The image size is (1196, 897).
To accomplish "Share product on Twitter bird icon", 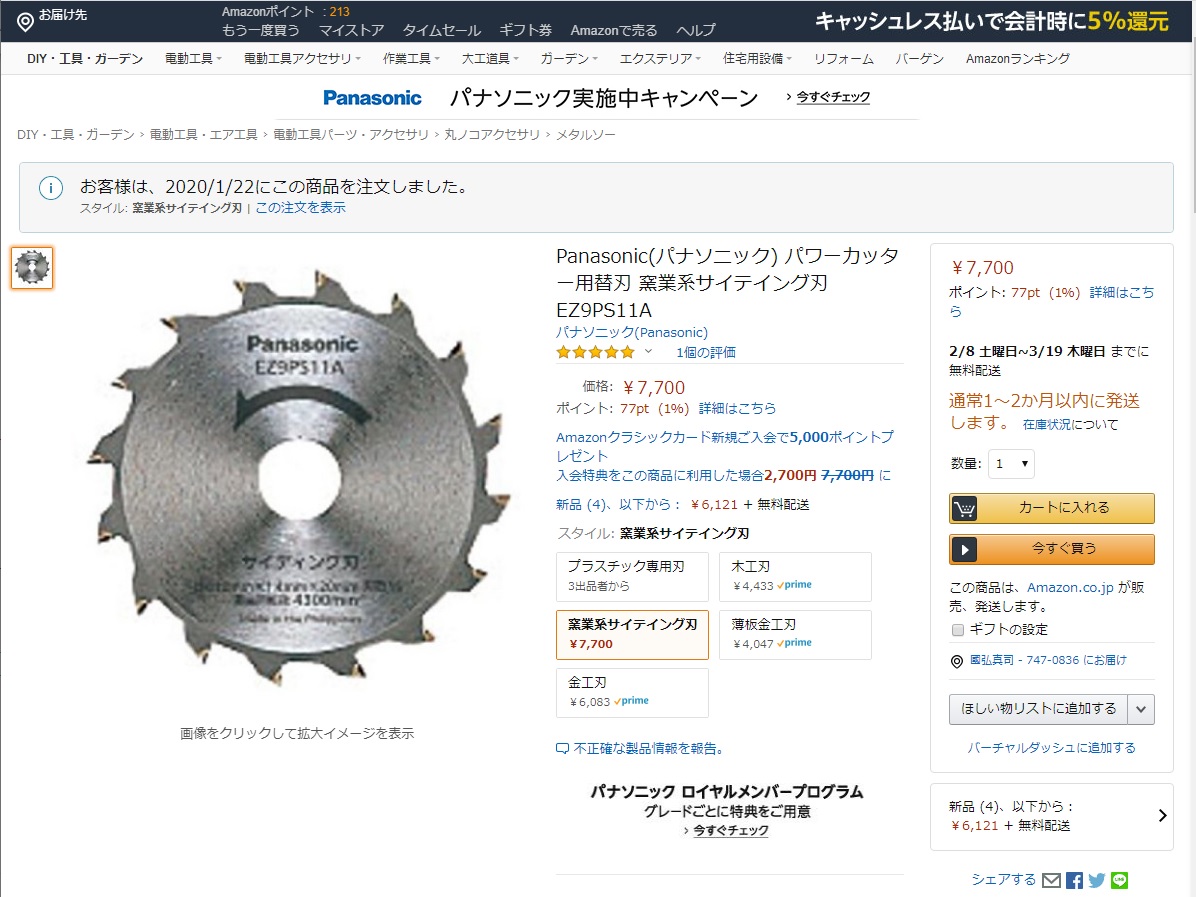I will tap(1097, 880).
